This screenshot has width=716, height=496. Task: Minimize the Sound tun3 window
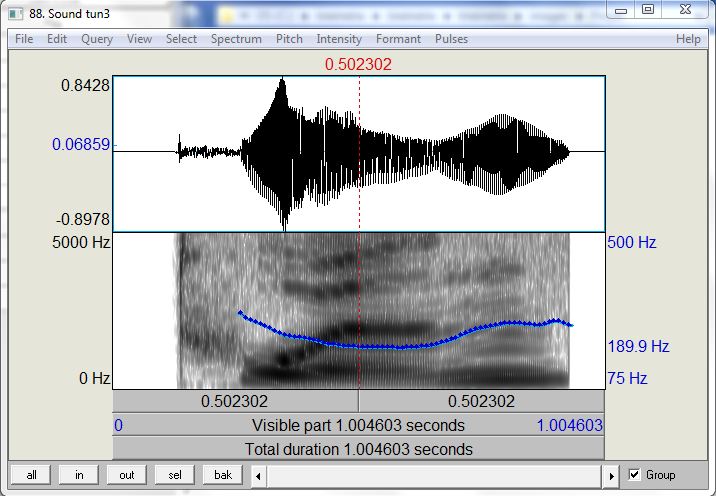pyautogui.click(x=621, y=10)
